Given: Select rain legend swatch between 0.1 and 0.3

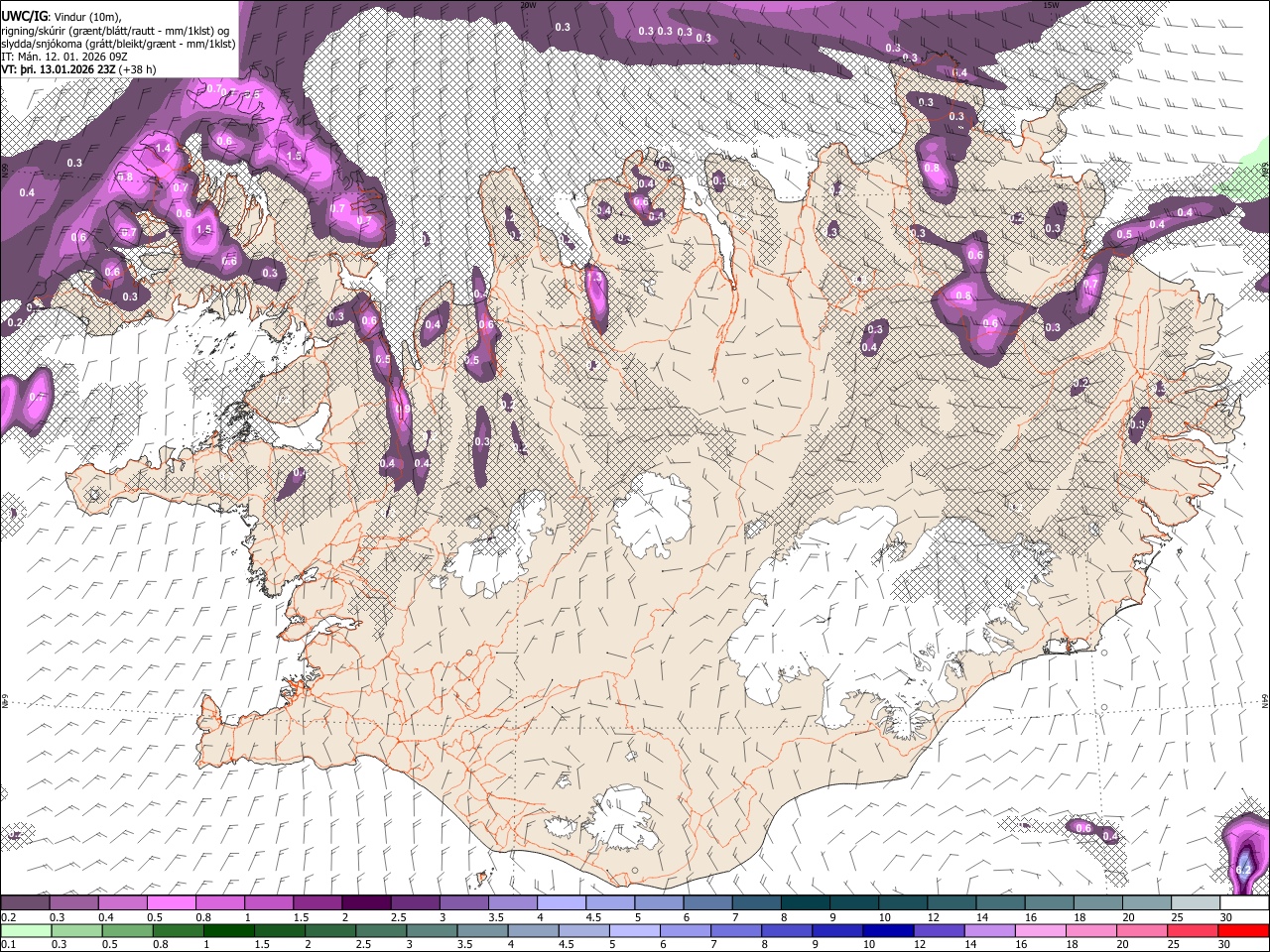Looking at the screenshot, I should pyautogui.click(x=26, y=930).
